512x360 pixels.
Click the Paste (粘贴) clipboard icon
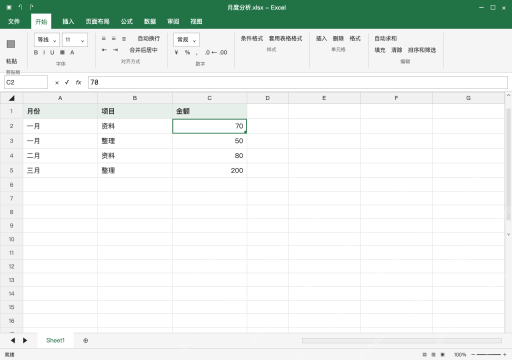(11, 44)
